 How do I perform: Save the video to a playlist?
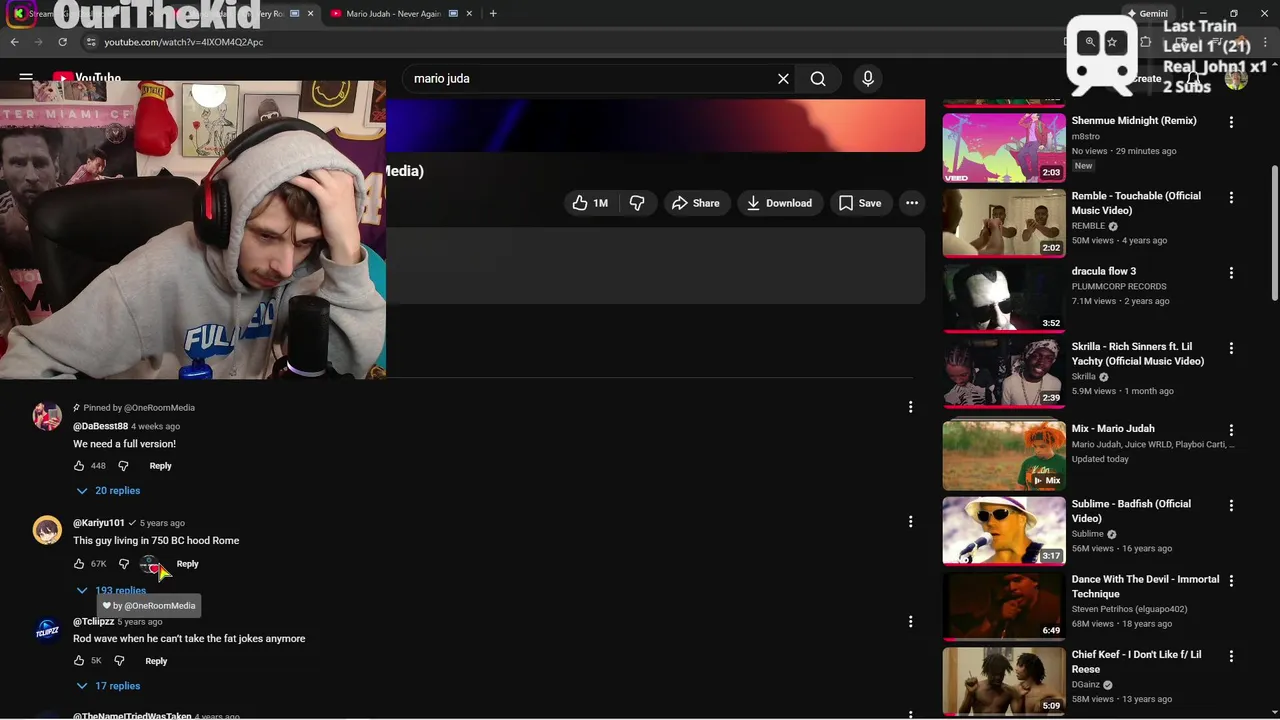tap(860, 203)
